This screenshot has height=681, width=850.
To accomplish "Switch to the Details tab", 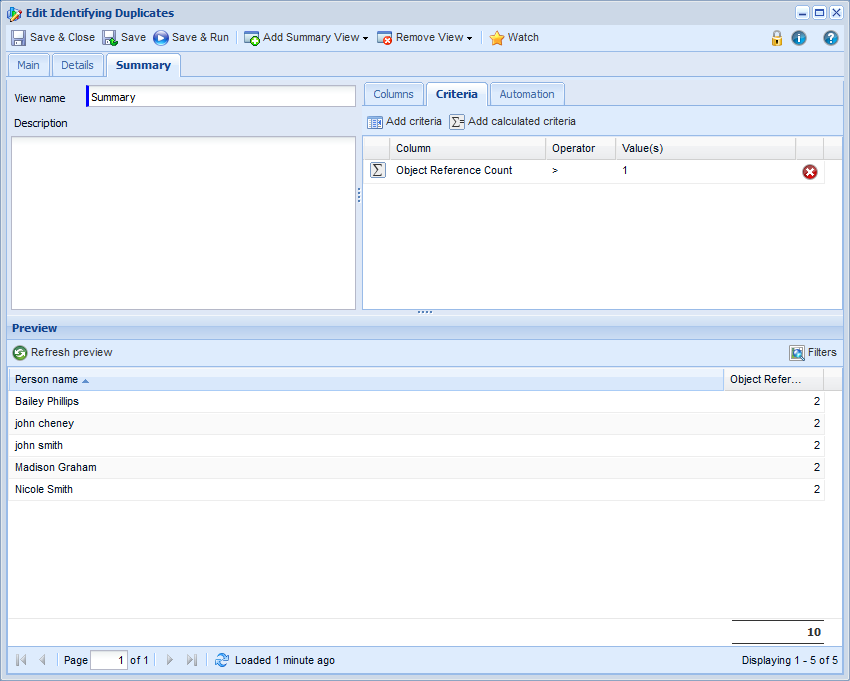I will point(78,65).
